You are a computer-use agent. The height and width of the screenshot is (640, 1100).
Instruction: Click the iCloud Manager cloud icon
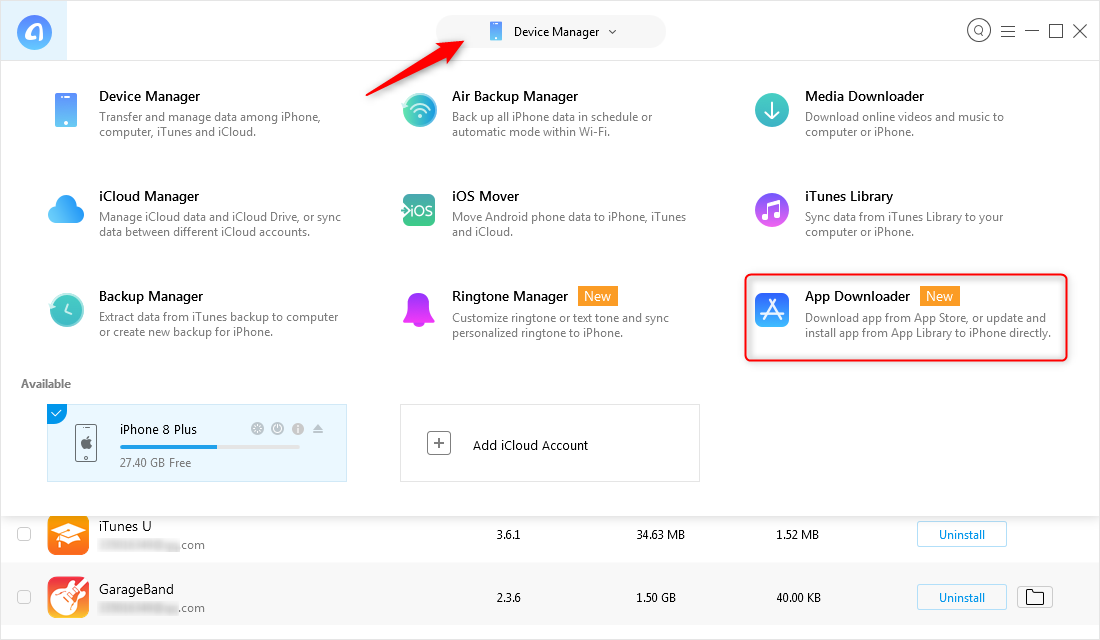point(66,210)
